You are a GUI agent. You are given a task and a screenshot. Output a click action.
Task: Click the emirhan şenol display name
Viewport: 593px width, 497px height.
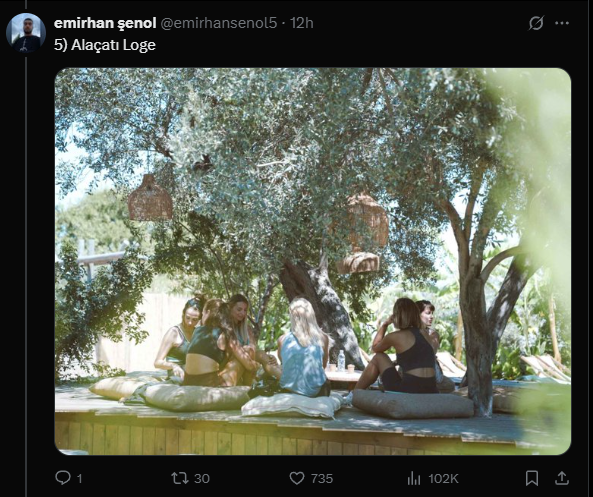tap(105, 23)
